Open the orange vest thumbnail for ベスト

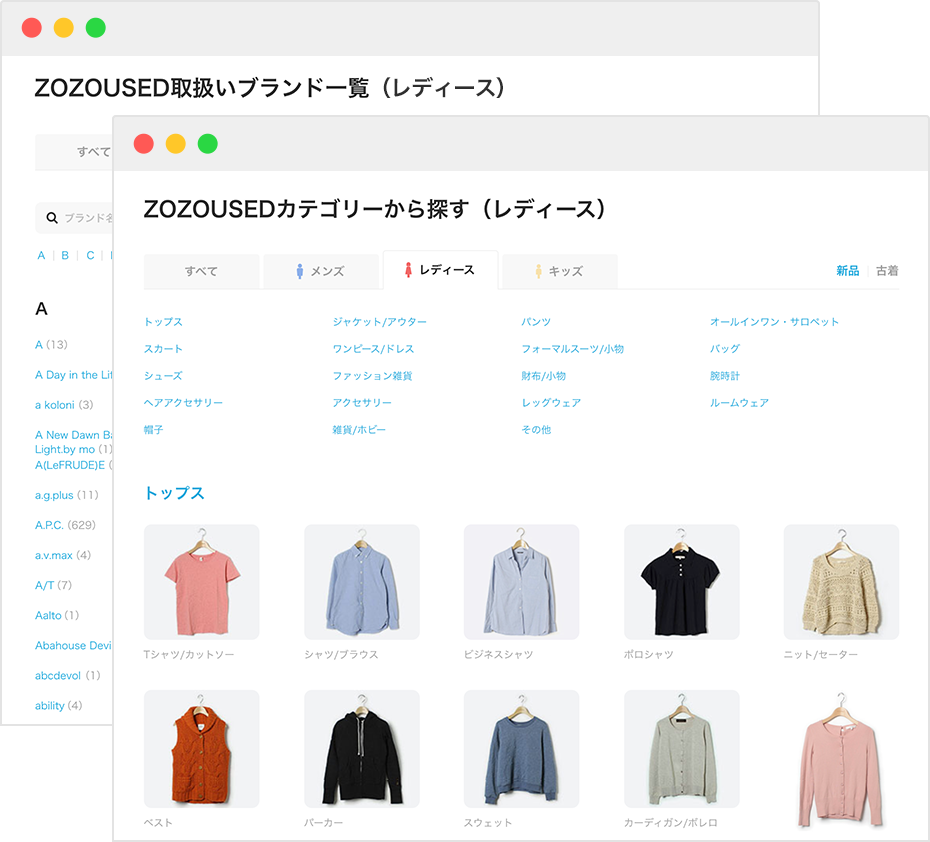(x=202, y=748)
